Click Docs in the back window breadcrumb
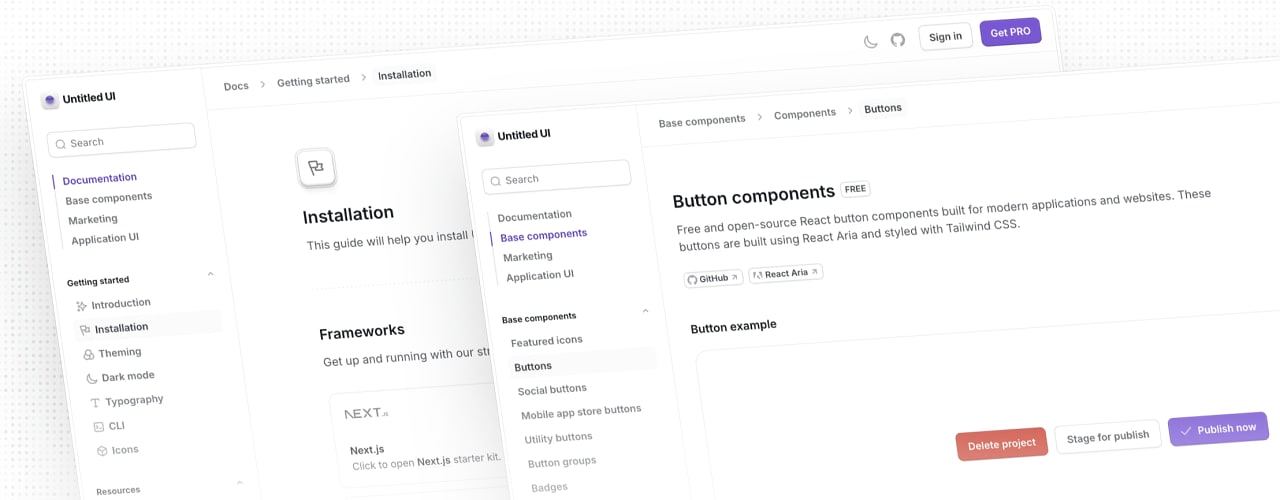The image size is (1280, 500). [236, 86]
